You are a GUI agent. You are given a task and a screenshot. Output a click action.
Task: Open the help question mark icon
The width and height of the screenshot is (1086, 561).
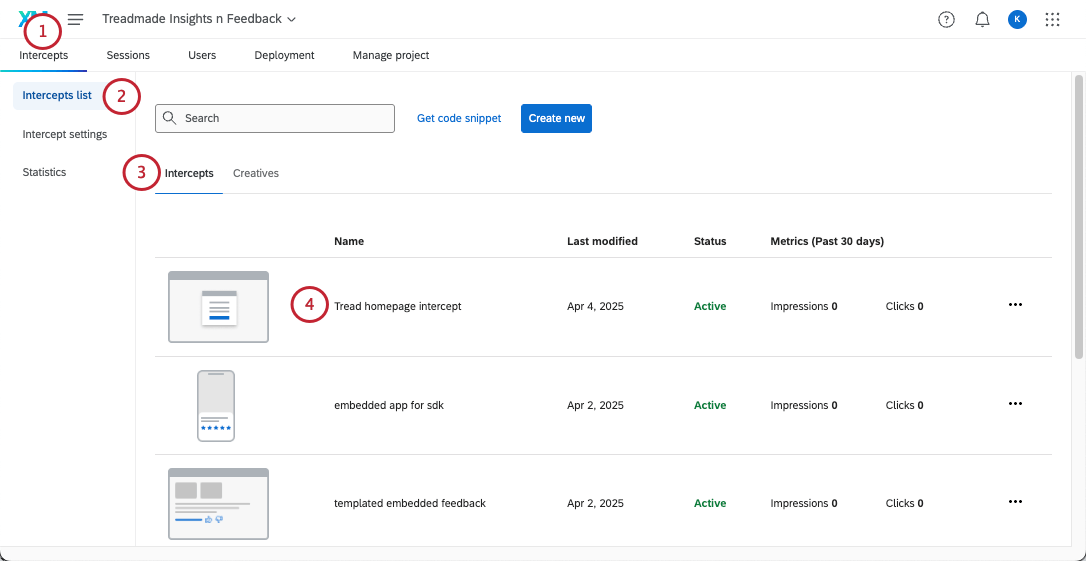pyautogui.click(x=946, y=19)
